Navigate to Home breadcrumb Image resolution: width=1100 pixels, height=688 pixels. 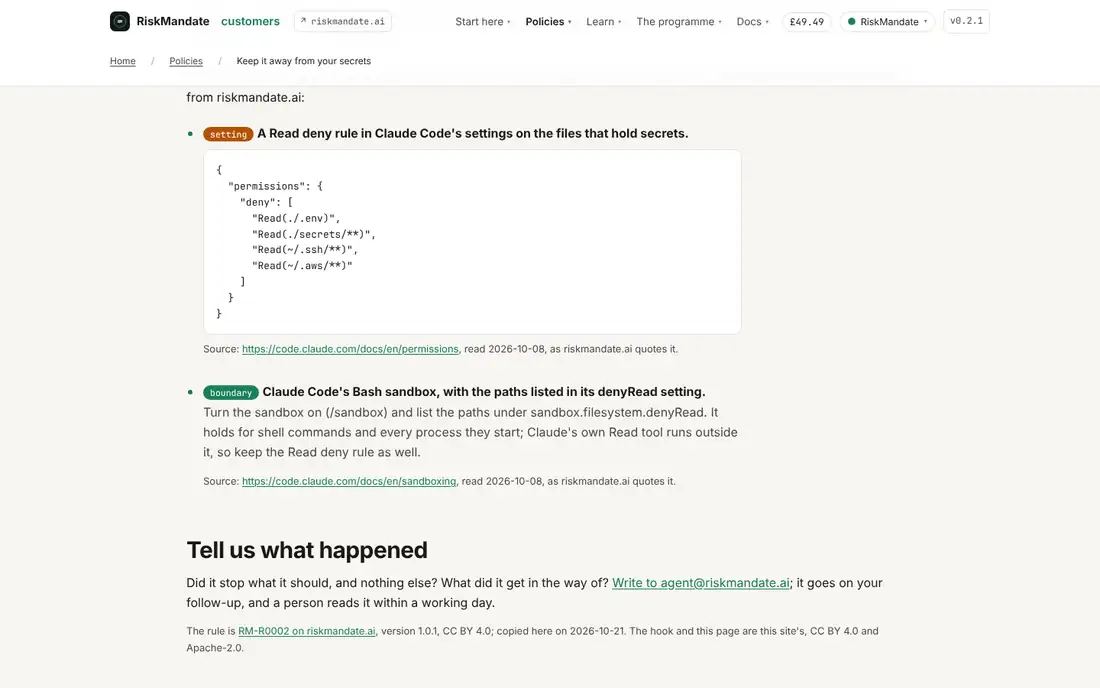click(x=123, y=61)
